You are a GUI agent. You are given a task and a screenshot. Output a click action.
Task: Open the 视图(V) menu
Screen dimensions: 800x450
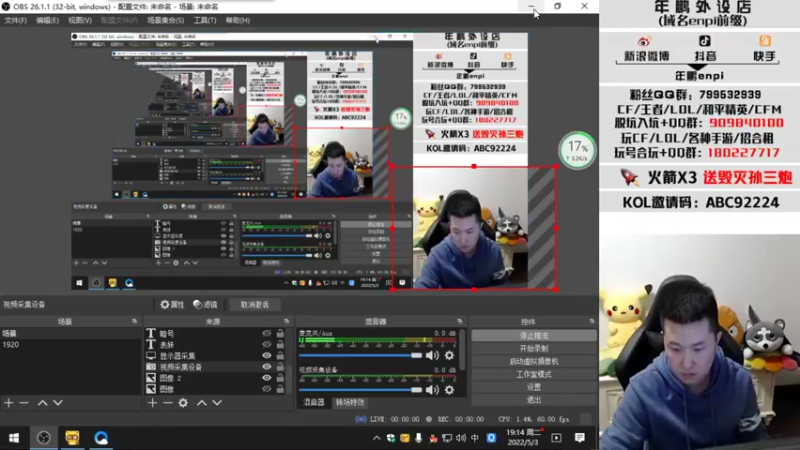coord(80,20)
